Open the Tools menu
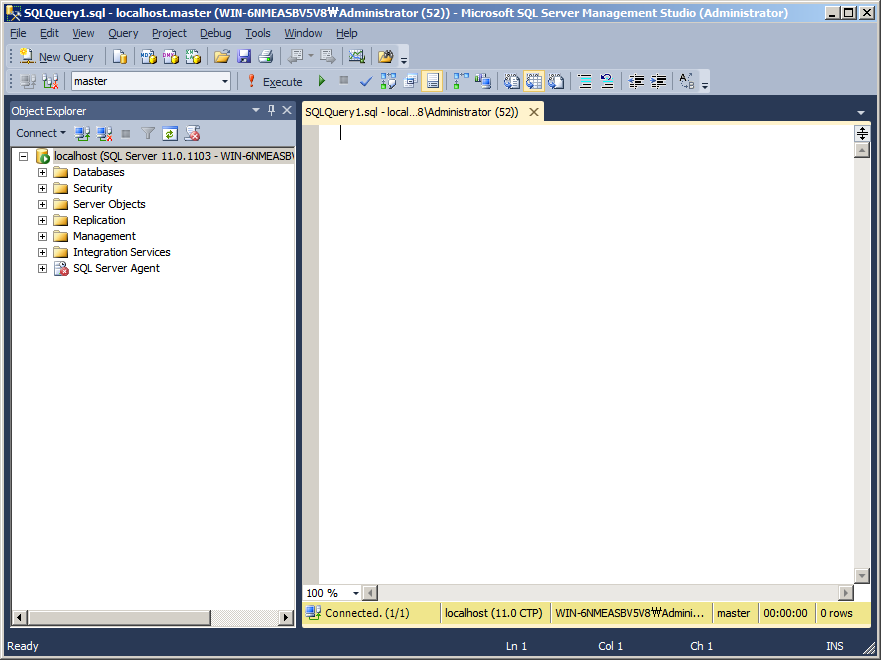 [258, 33]
